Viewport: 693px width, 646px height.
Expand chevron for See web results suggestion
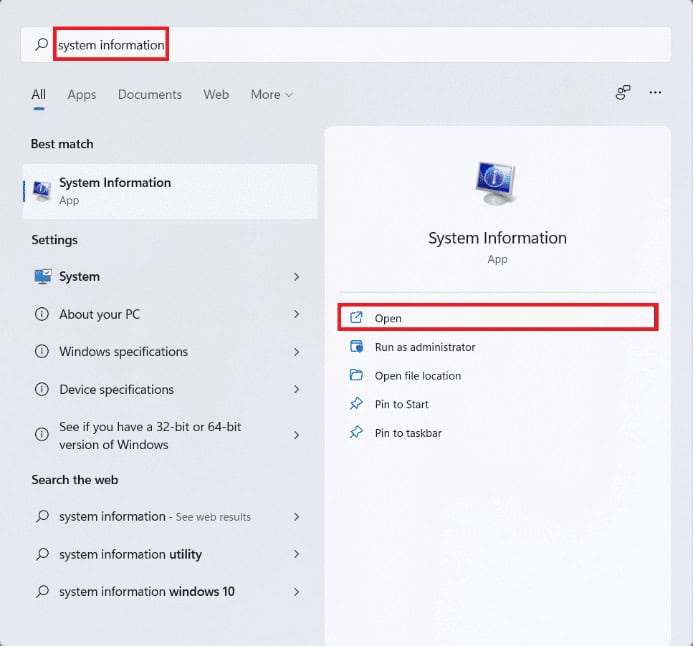tap(297, 517)
